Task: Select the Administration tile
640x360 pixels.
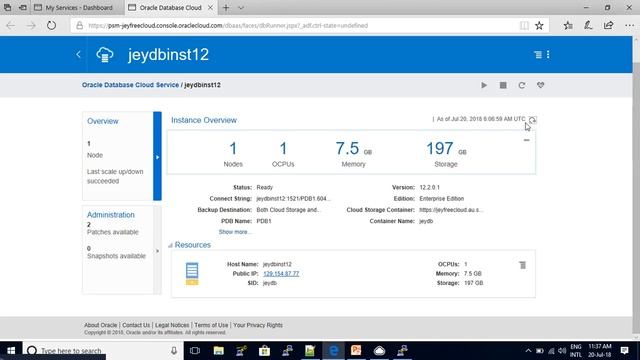Action: coord(118,250)
